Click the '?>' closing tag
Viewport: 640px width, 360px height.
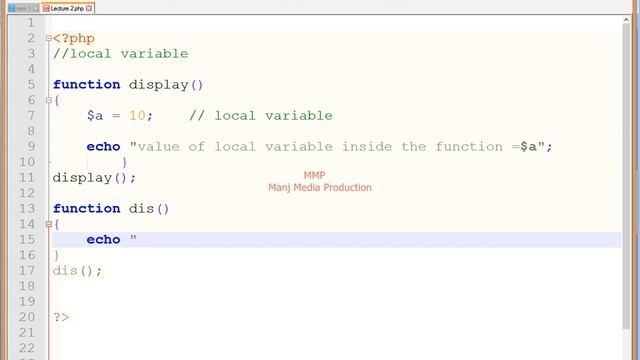(61, 317)
